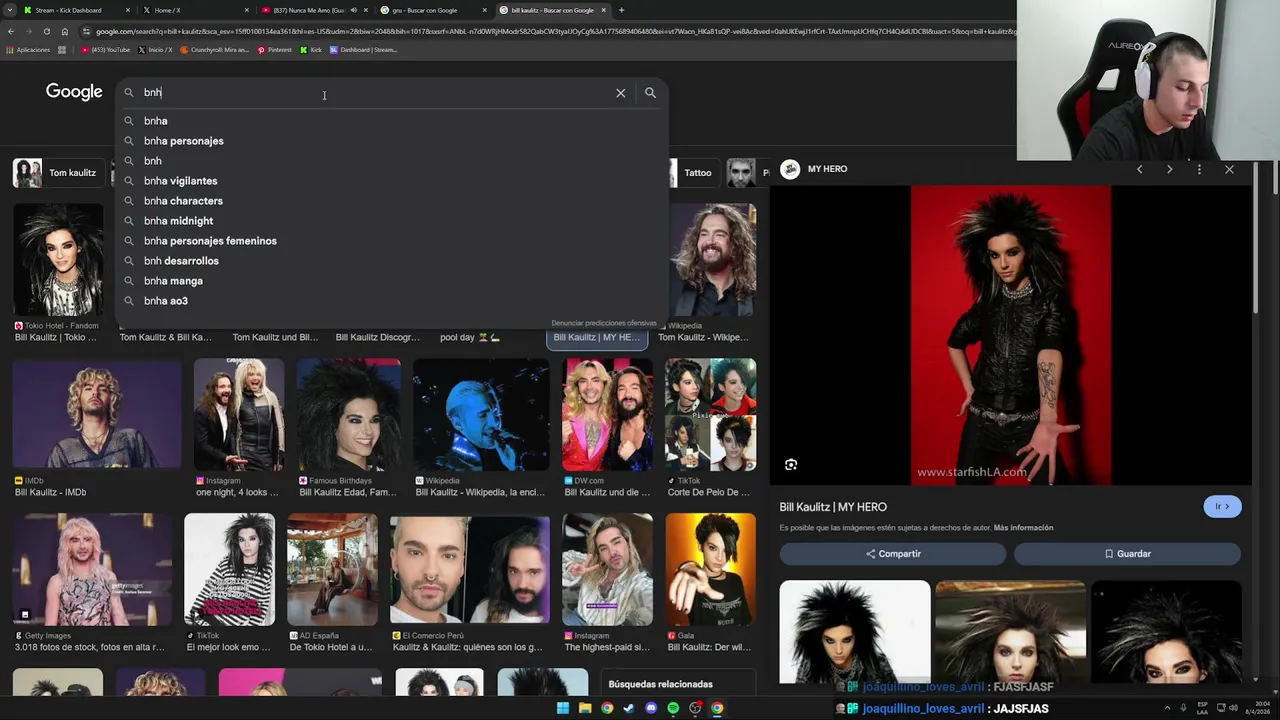This screenshot has height=720, width=1280.
Task: Open Steam from the taskbar
Action: pyautogui.click(x=629, y=708)
